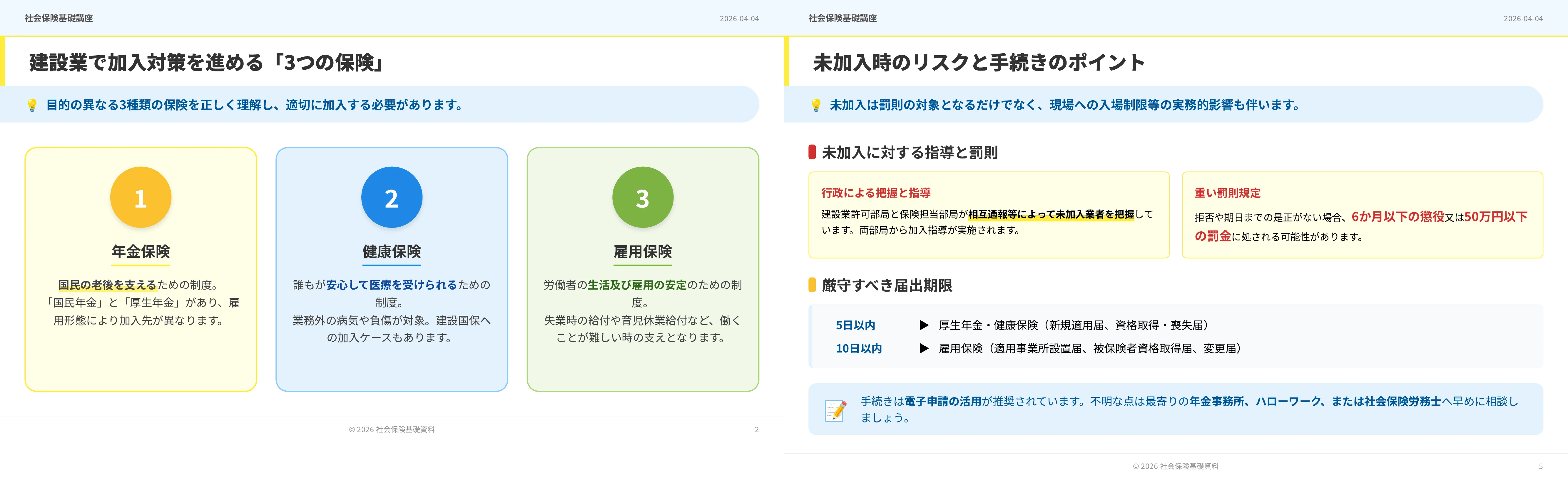1568x478 pixels.
Task: Click the 社会保険基礎講座 header on the 3つの保険 slide
Action: click(58, 18)
